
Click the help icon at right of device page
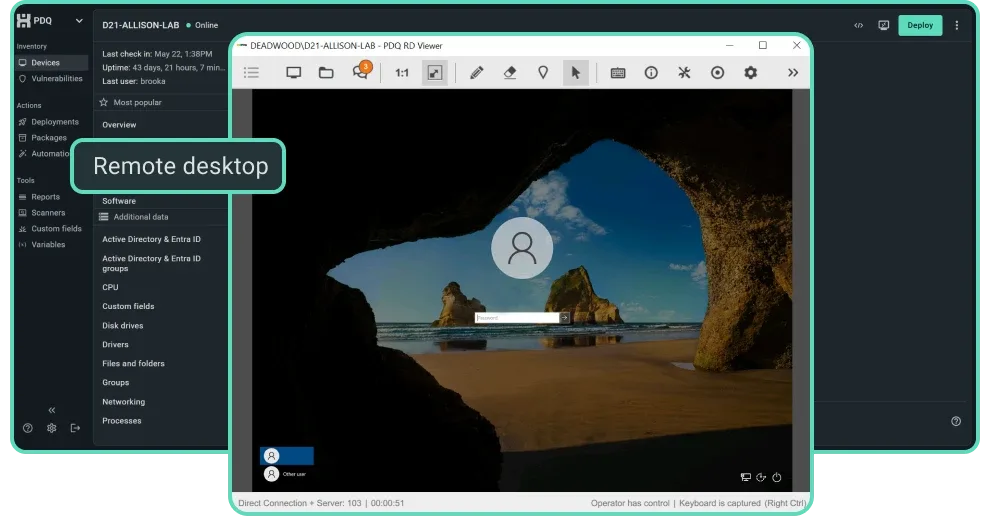[956, 421]
